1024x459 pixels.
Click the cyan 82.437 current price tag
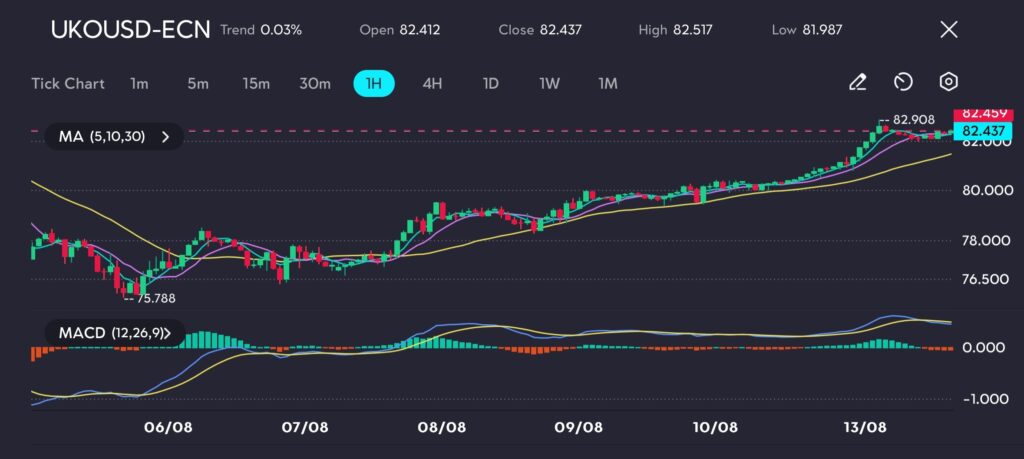(x=979, y=131)
